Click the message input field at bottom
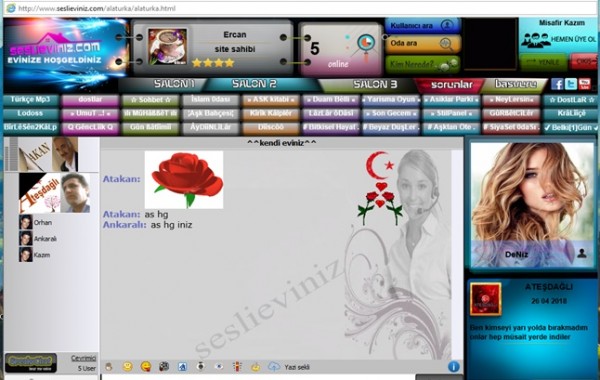The image size is (600, 380). pos(258,377)
